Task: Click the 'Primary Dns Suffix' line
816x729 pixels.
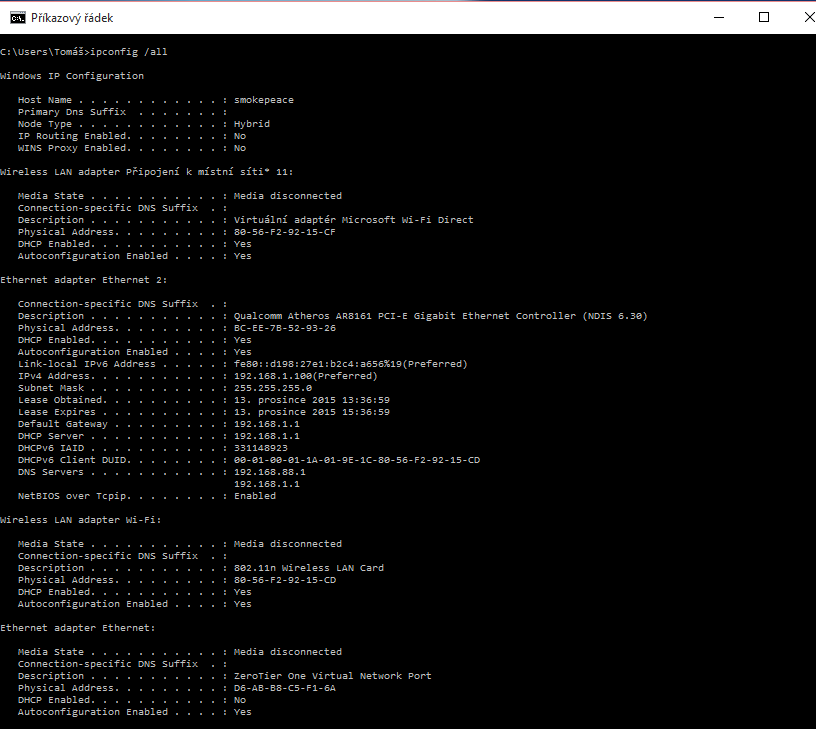Action: [123, 112]
